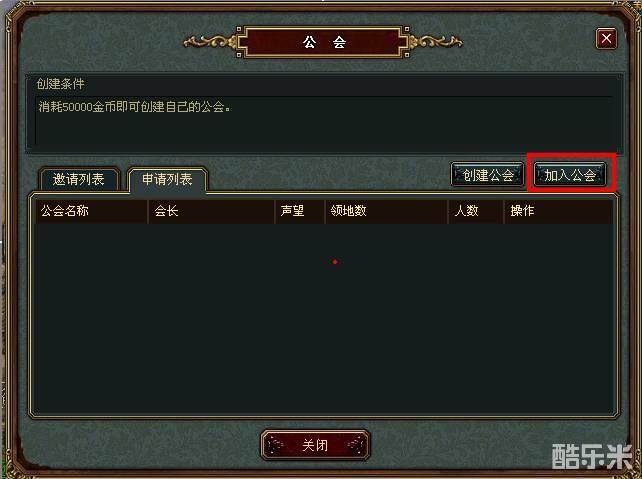Click the small red dot in the list
The height and width of the screenshot is (479, 642).
tap(335, 262)
